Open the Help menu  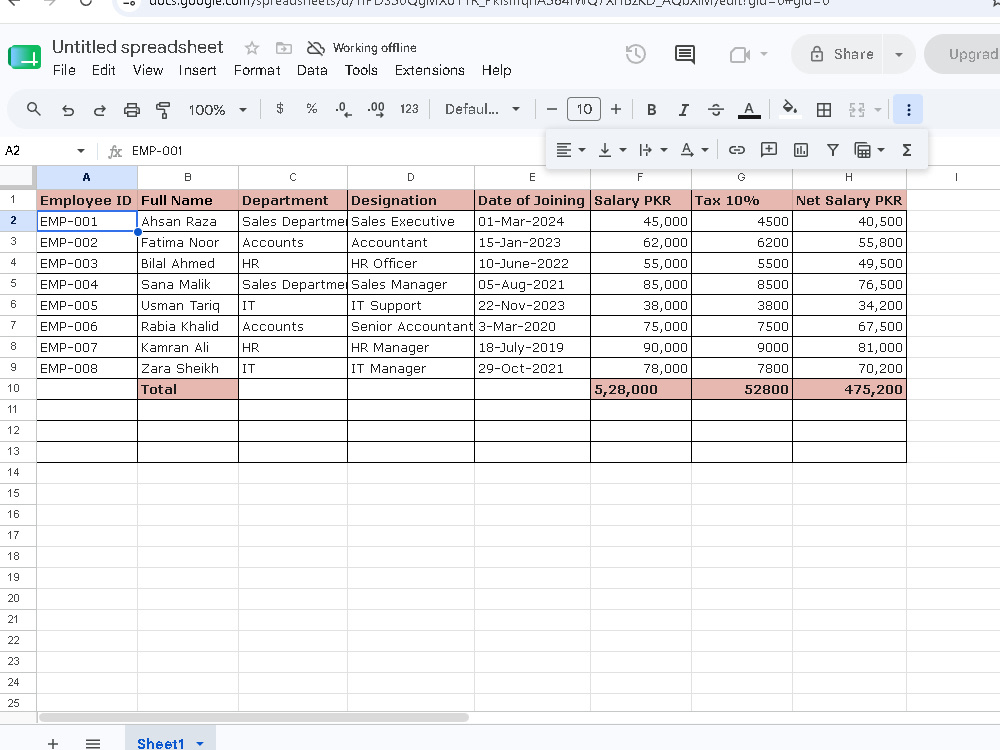coord(496,70)
